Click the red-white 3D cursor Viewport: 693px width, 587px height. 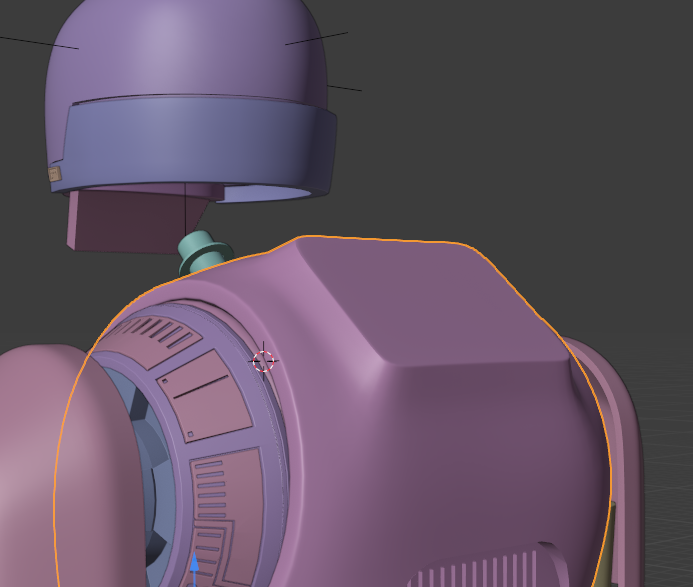tap(263, 361)
